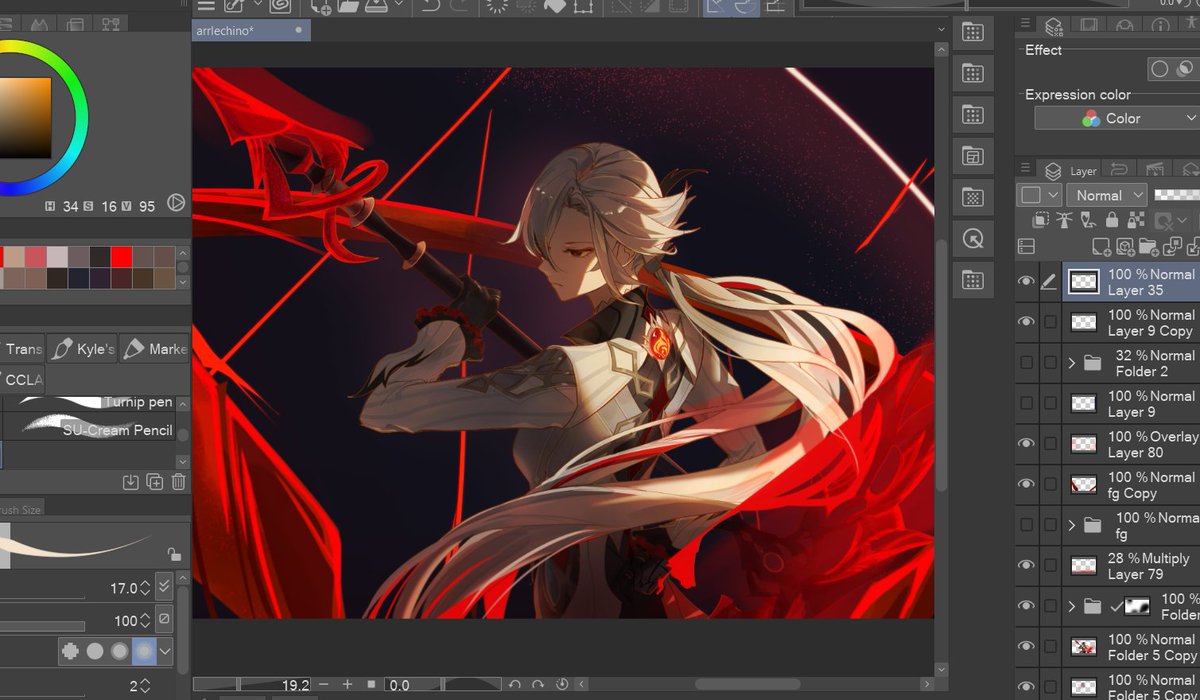Hide Layer 80 using its eye icon
Viewport: 1200px width, 700px height.
tap(1026, 444)
